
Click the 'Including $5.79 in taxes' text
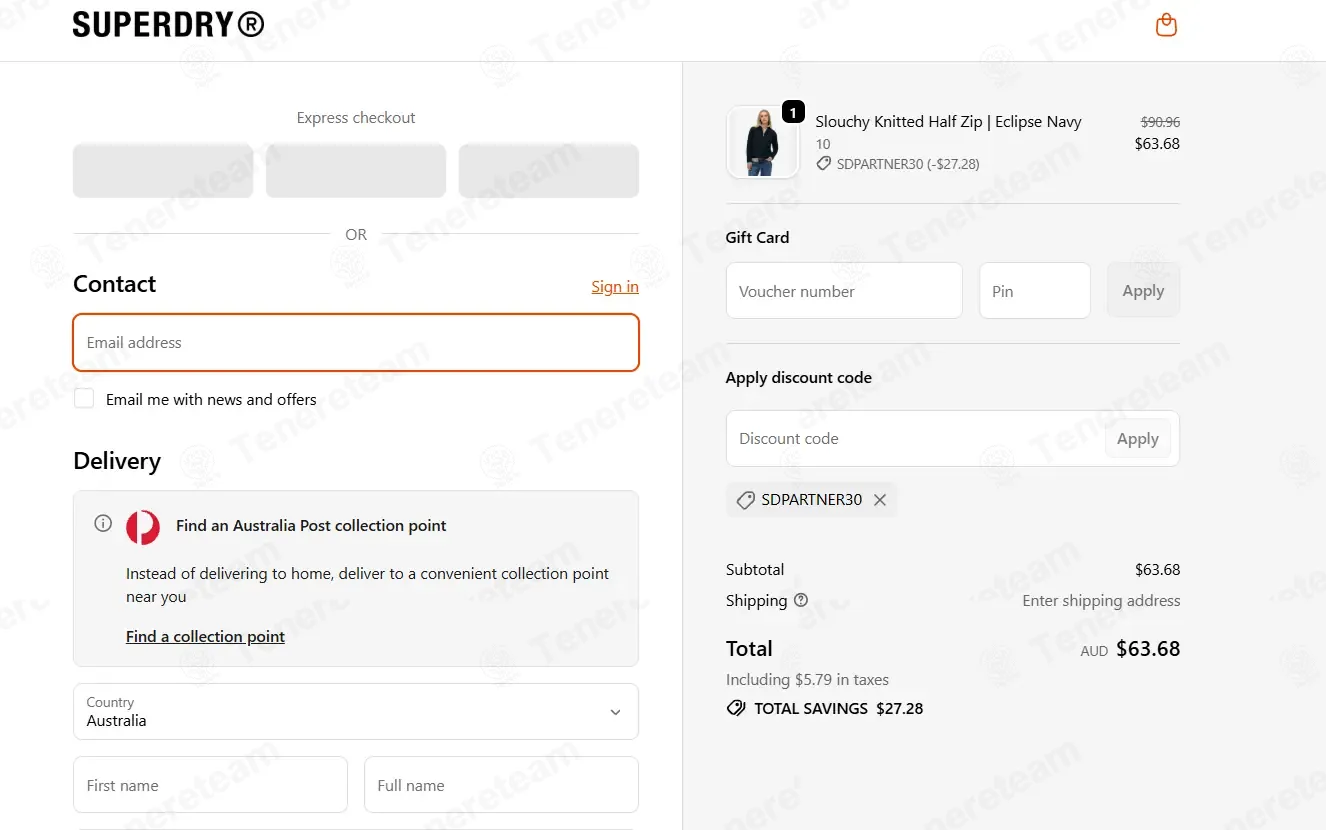tap(807, 679)
